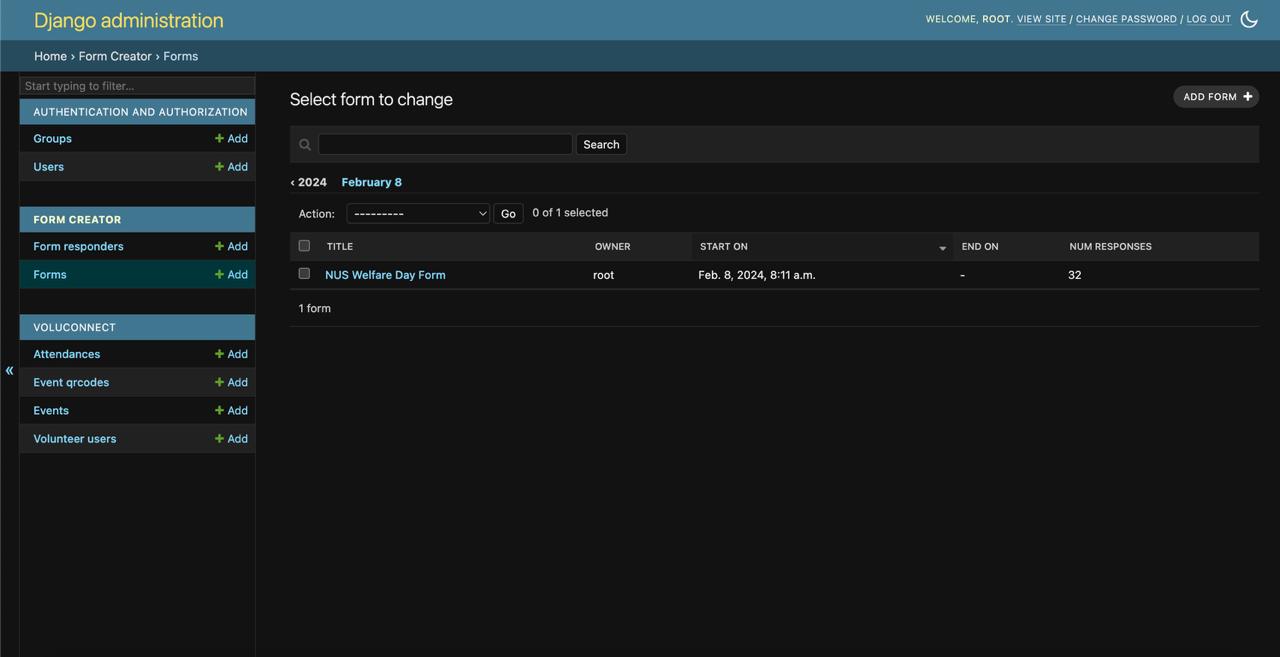Viewport: 1280px width, 657px height.
Task: Add an Attendance via sidebar
Action: coord(231,355)
